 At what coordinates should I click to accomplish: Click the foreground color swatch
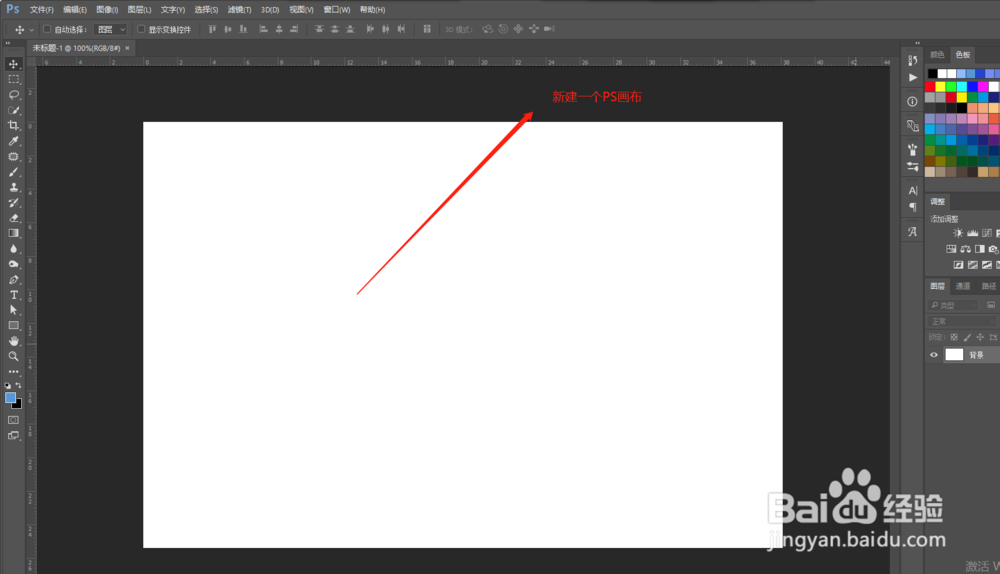tap(10, 398)
